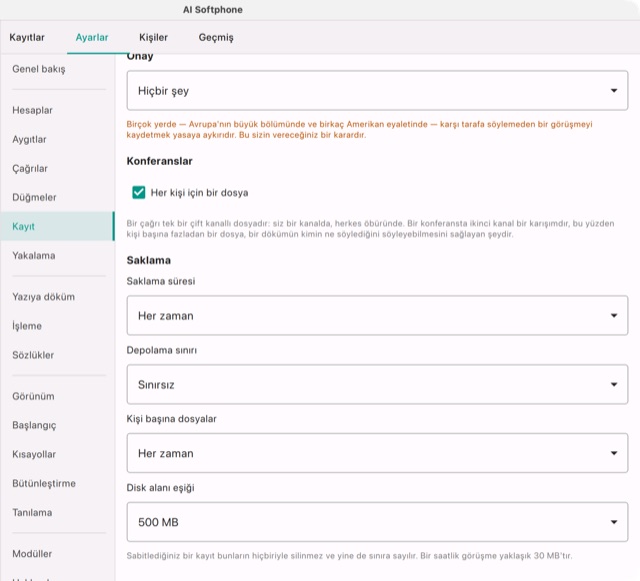
Task: Click the Konferanslar heading
Action: [x=159, y=161]
